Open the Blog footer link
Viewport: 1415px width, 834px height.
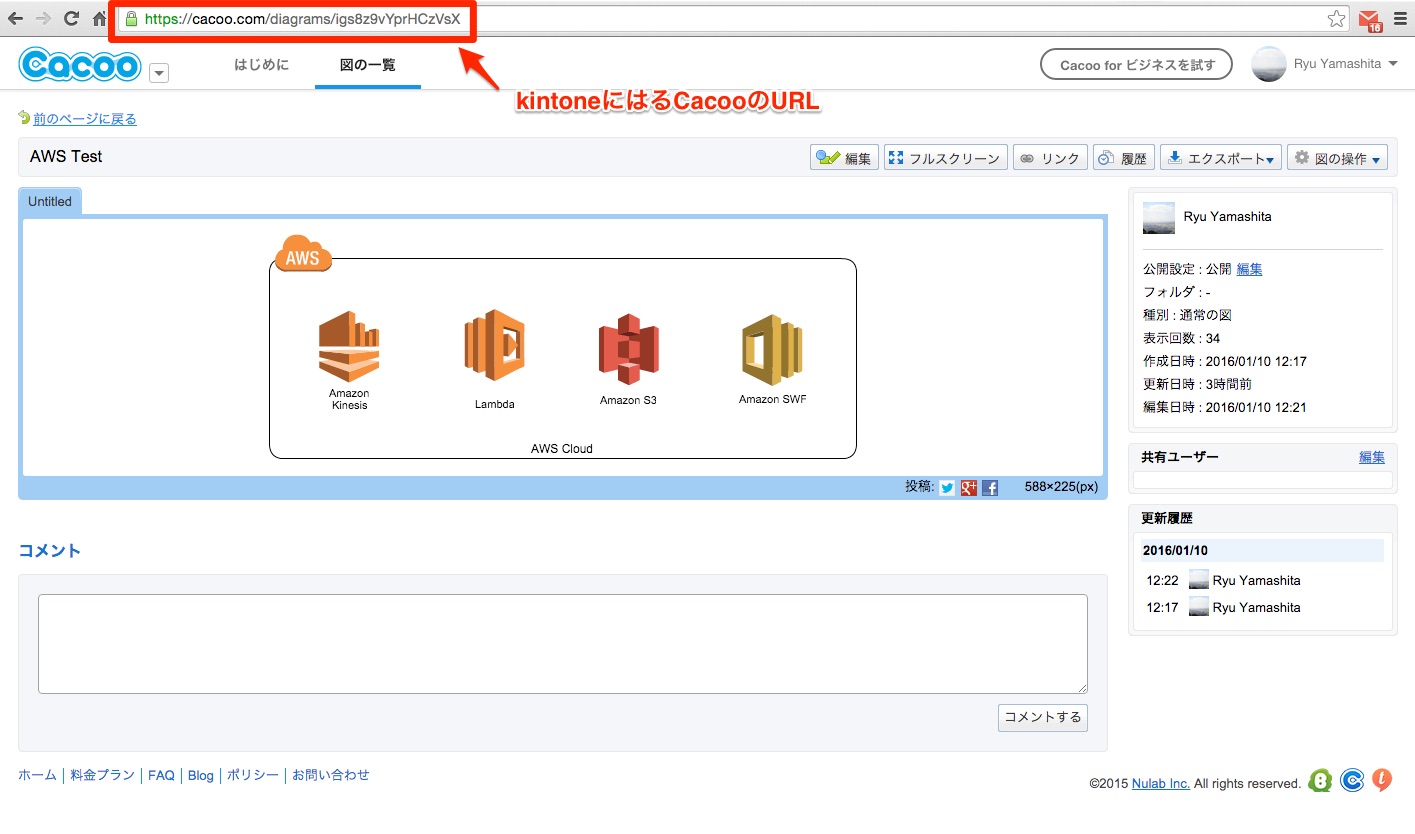coord(201,775)
